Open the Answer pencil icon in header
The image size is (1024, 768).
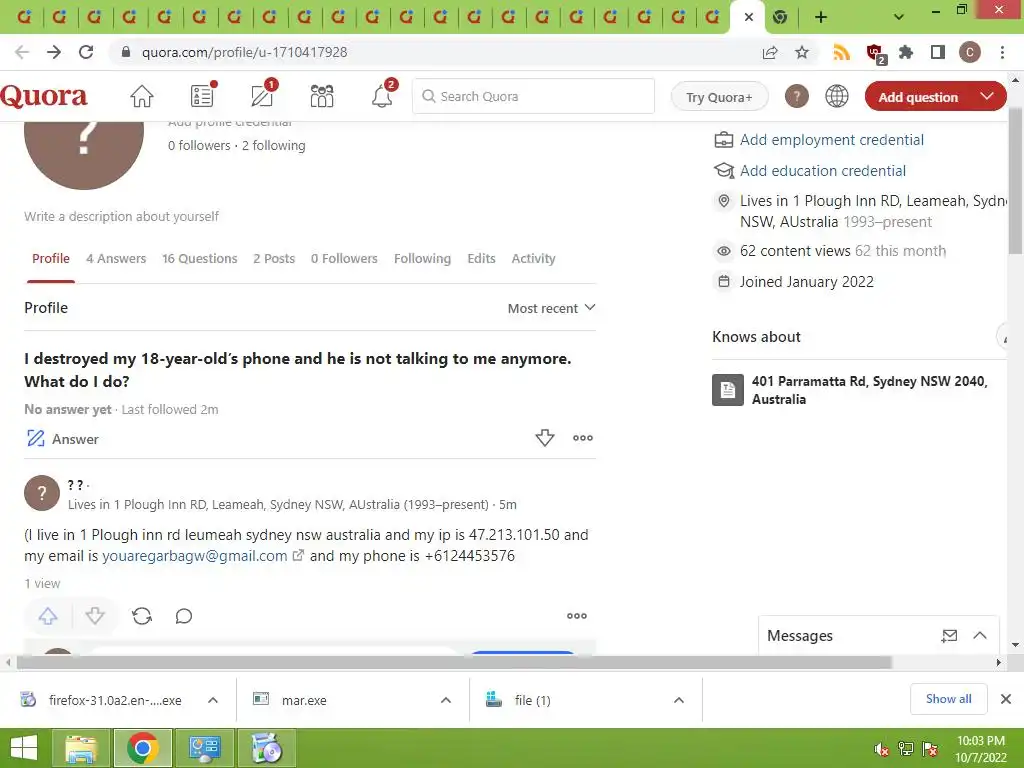263,95
